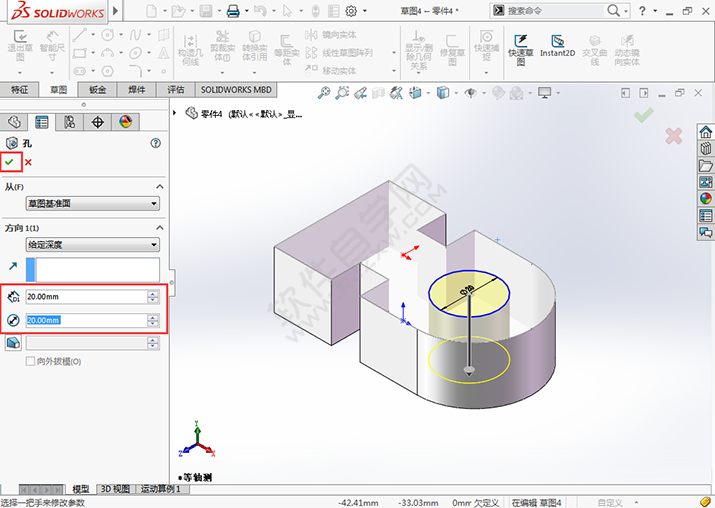Screen dimensions: 715x508
Task: Open the blind depth end condition dropdown
Action: pyautogui.click(x=93, y=245)
